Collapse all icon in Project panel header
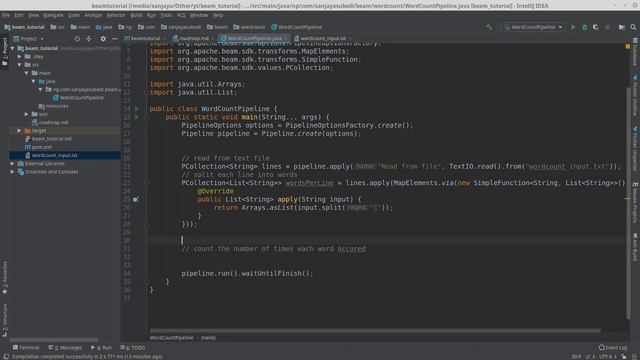Viewport: 640px width, 360px height. (x=89, y=38)
